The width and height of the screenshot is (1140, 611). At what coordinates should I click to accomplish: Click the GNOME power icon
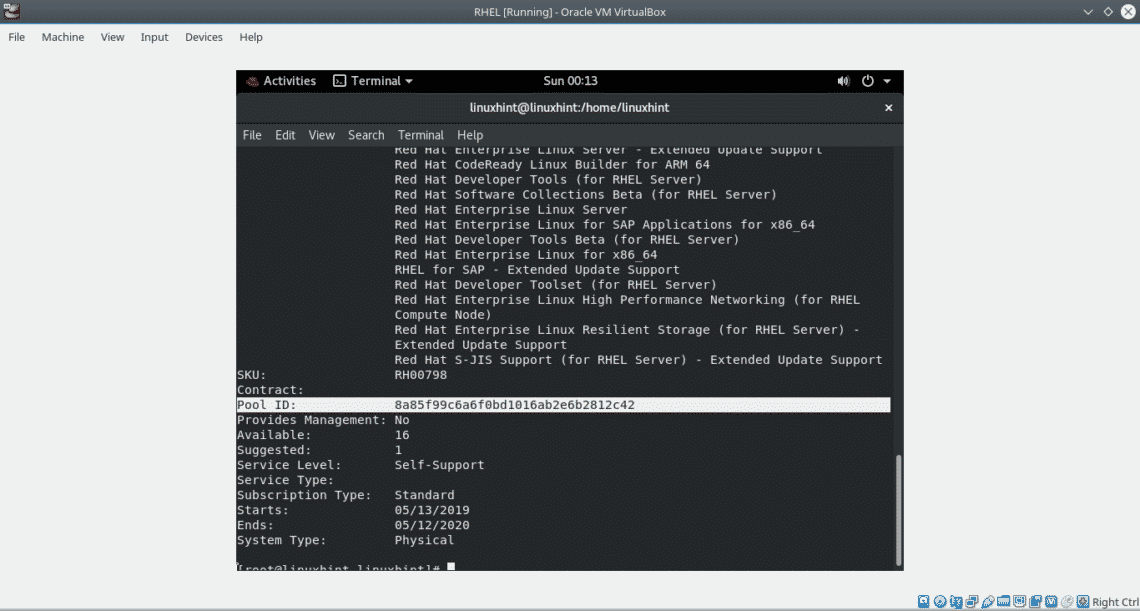[x=867, y=81]
